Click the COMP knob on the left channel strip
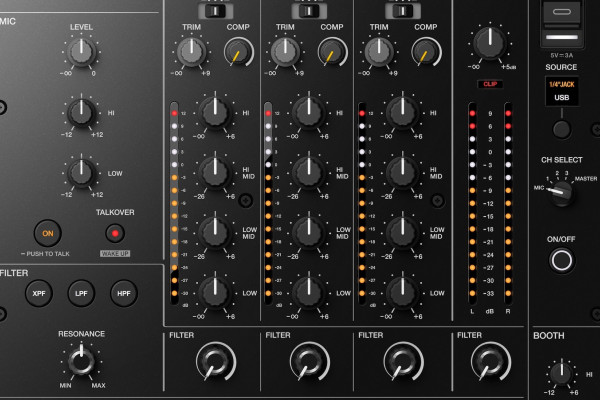Viewport: 600px width, 400px height. [239, 52]
